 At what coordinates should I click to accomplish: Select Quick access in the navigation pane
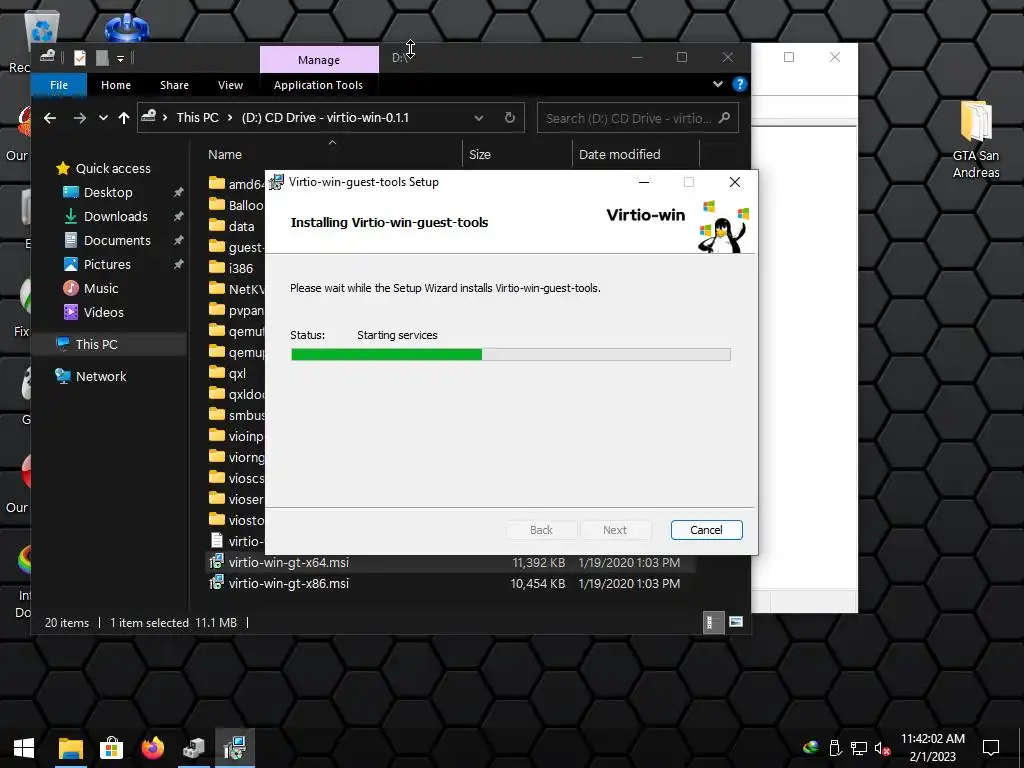[113, 168]
